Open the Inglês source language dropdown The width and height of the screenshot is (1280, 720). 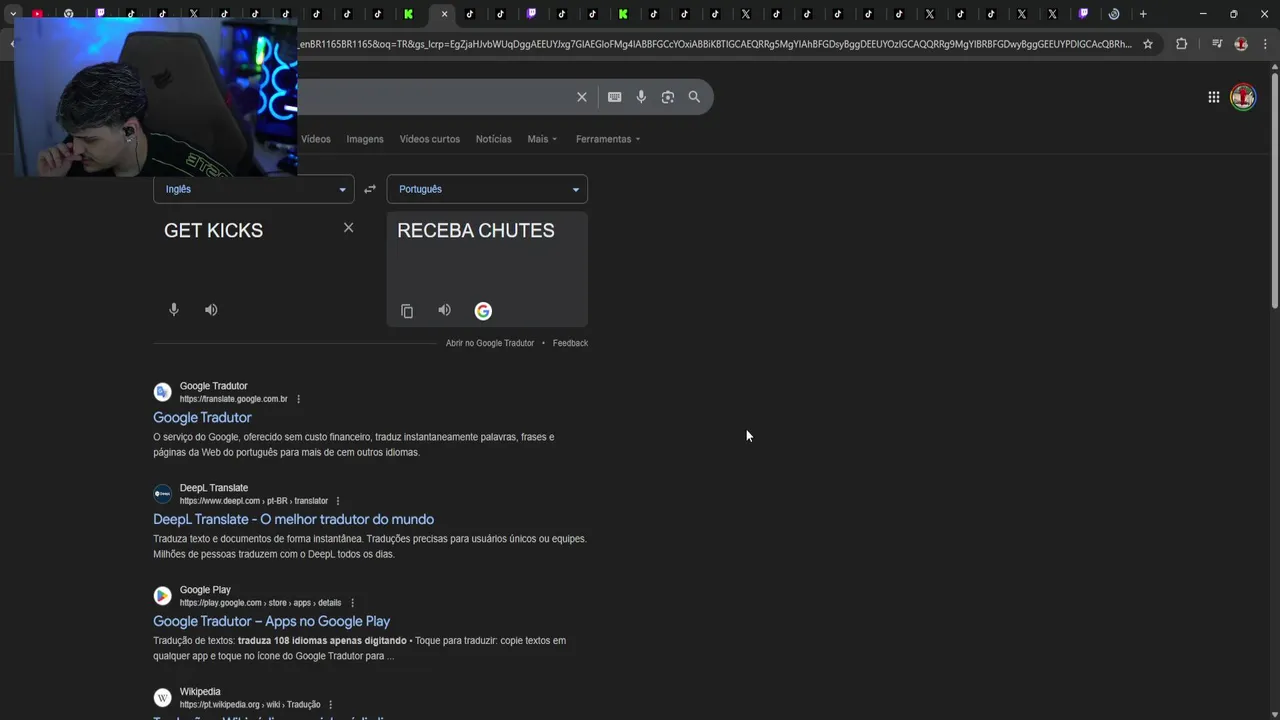tap(253, 189)
